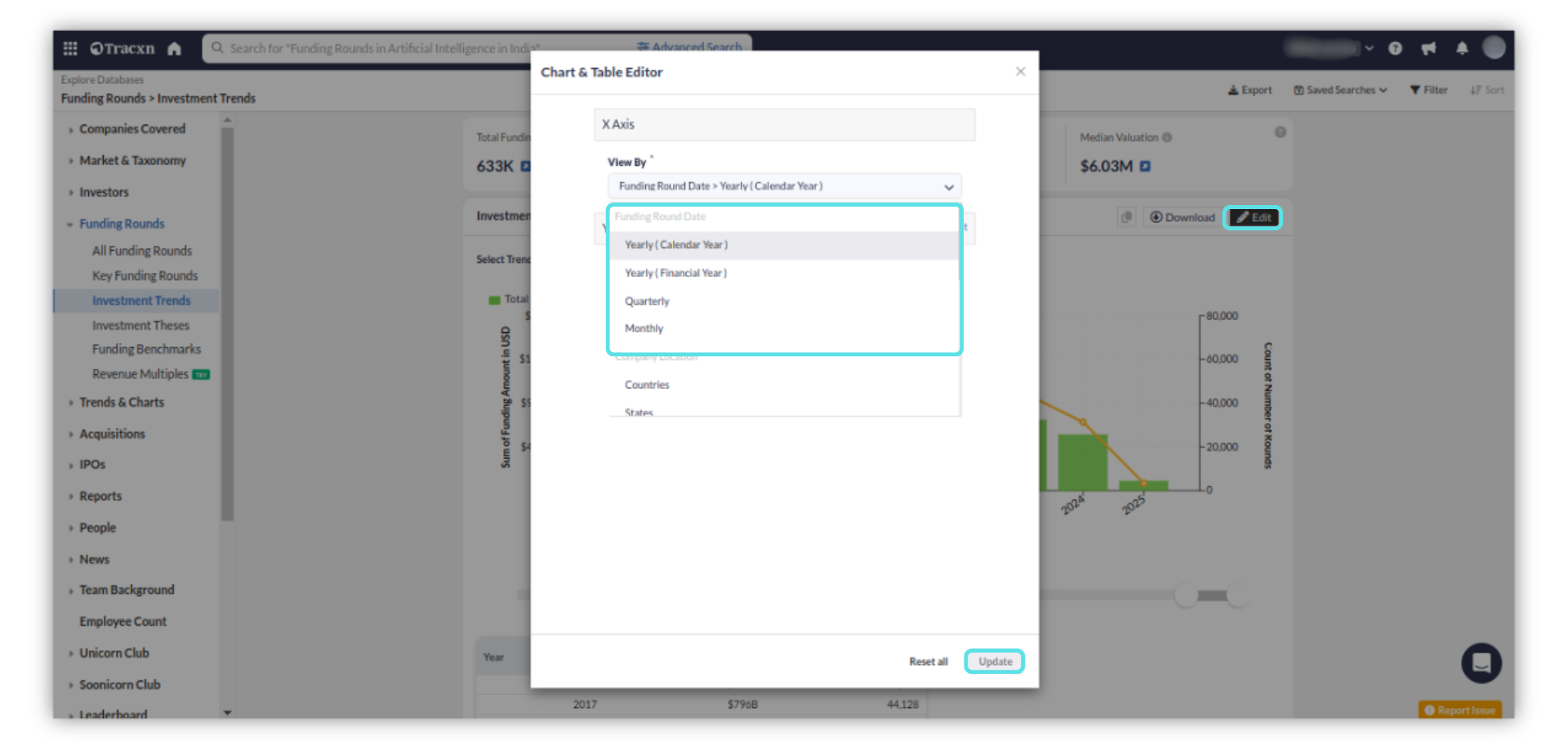This screenshot has height=749, width=1568.
Task: Open the Saved Searches dropdown
Action: [x=1340, y=90]
